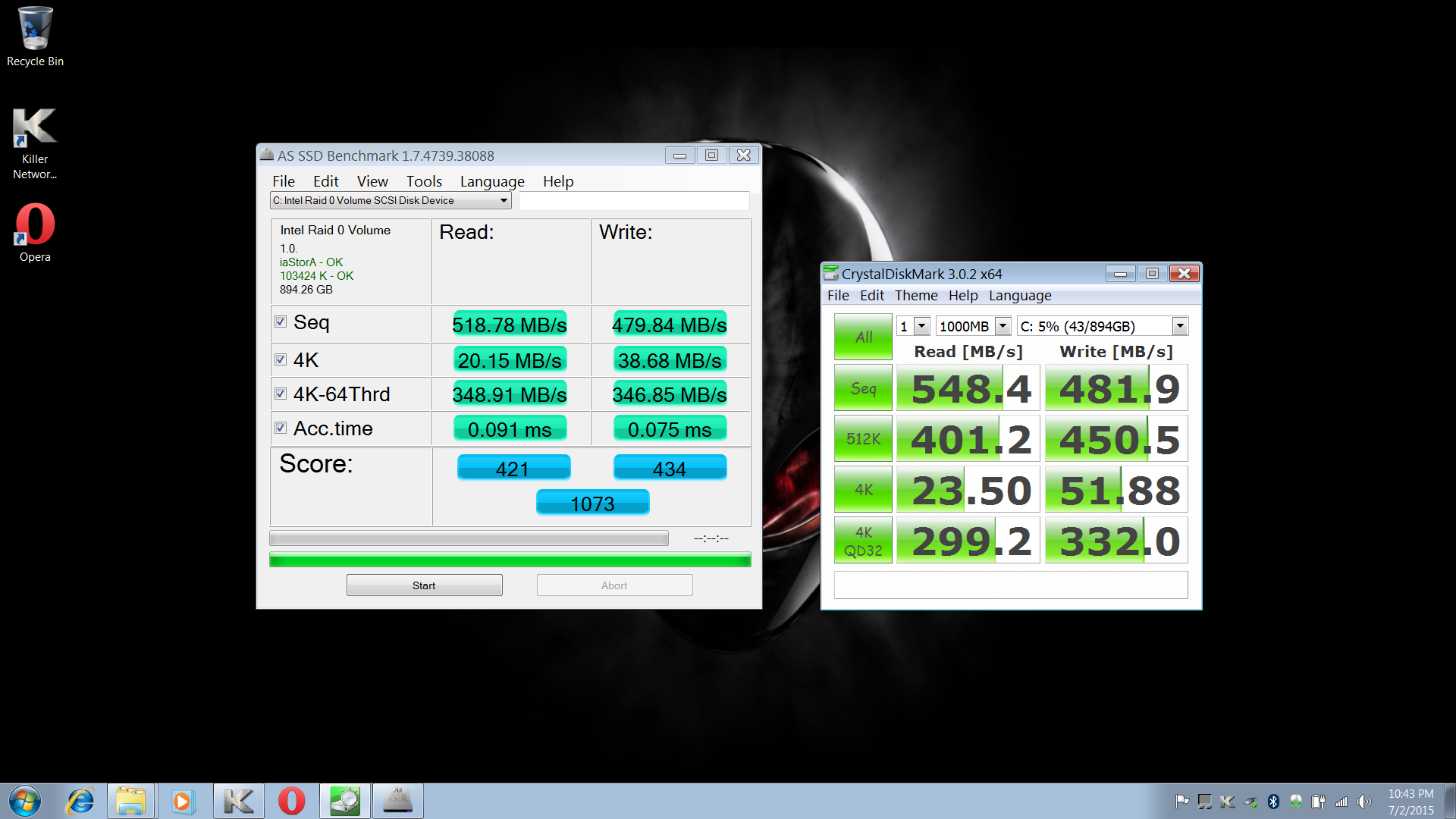Open the Killer Network desktop shortcut

click(x=35, y=143)
